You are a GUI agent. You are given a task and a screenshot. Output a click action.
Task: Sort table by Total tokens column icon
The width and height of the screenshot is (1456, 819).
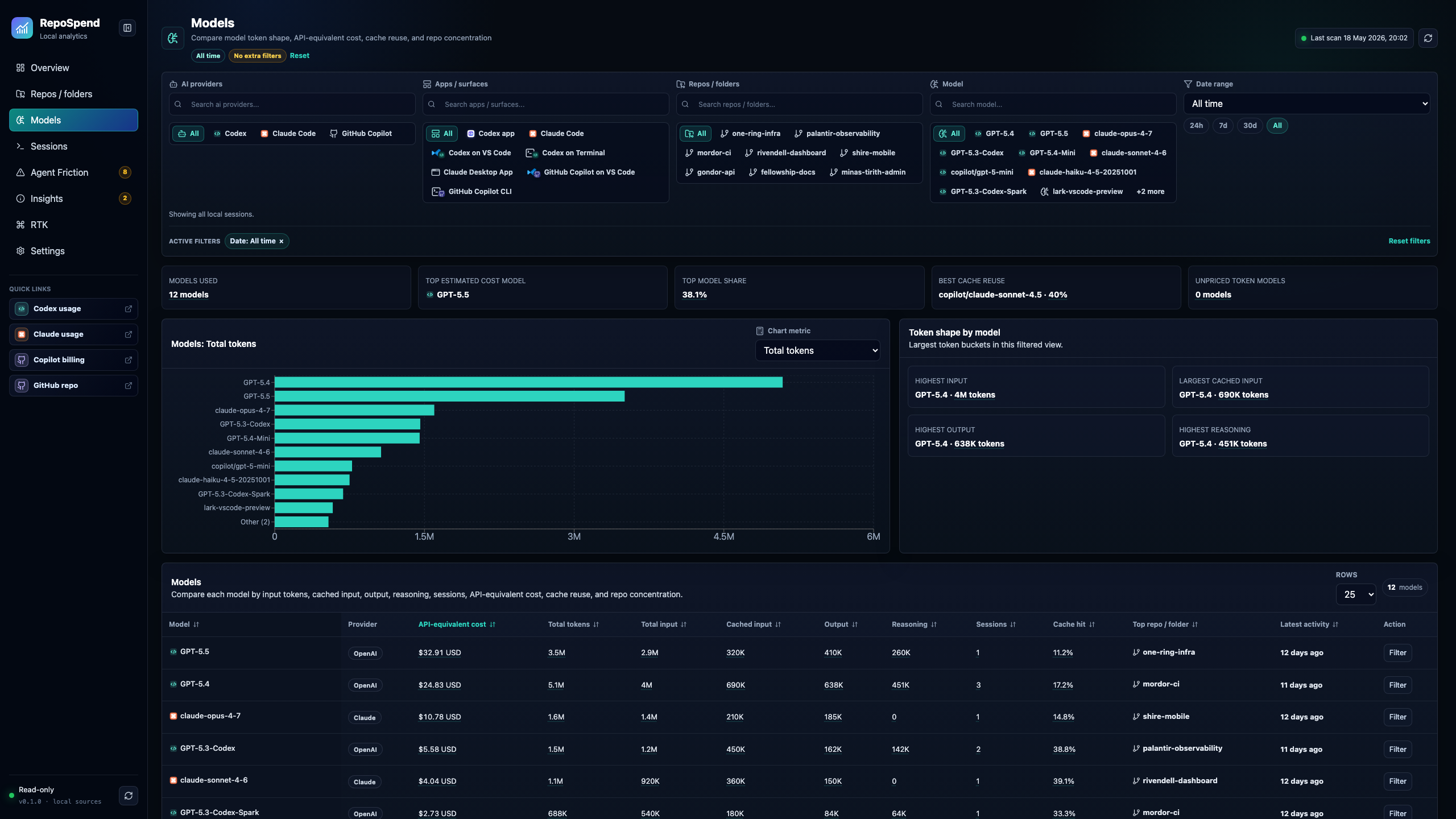coord(596,624)
